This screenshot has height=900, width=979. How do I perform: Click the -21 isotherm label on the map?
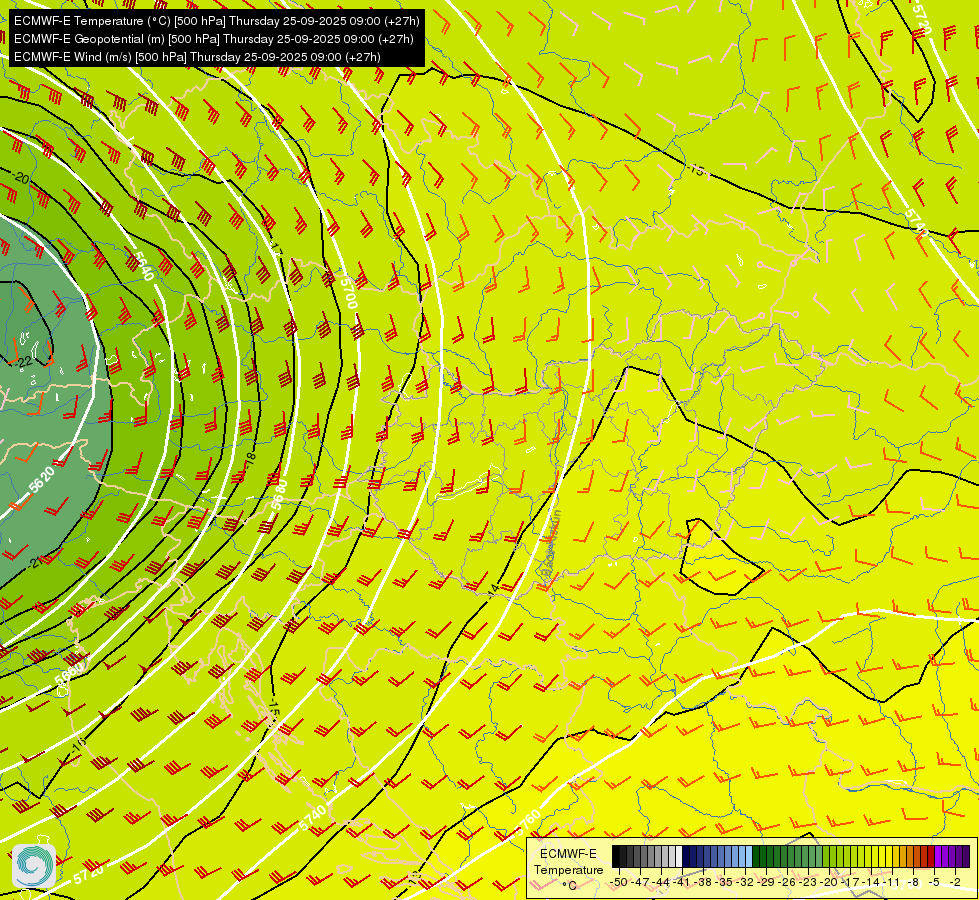[x=34, y=562]
